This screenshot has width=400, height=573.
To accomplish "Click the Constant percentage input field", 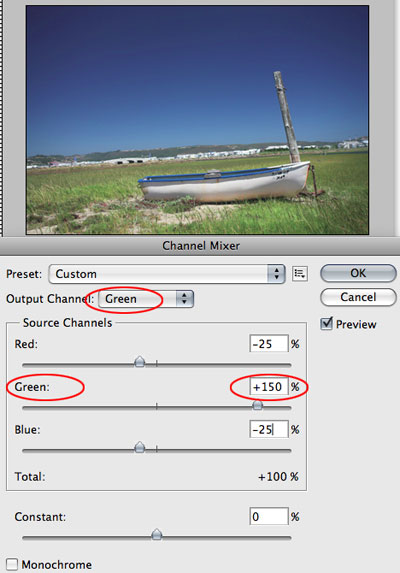I will 269,516.
